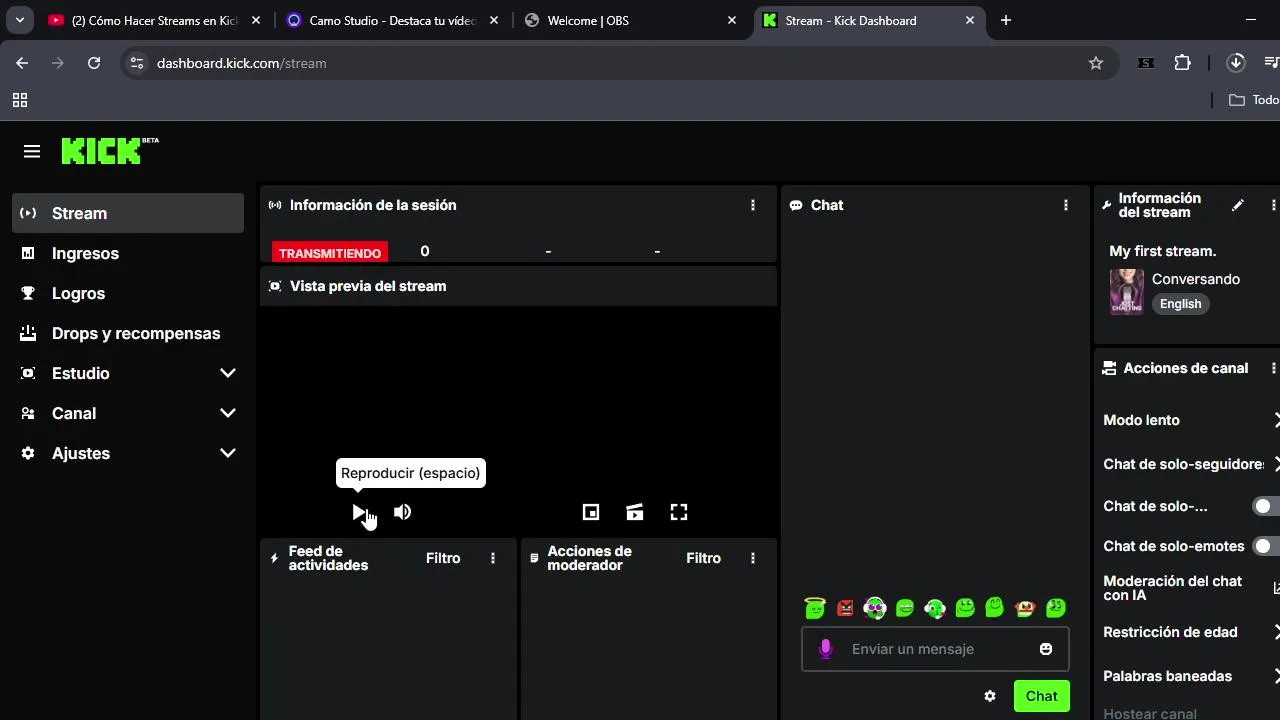Open the tab search dropdown arrow
The image size is (1280, 720).
pos(20,20)
